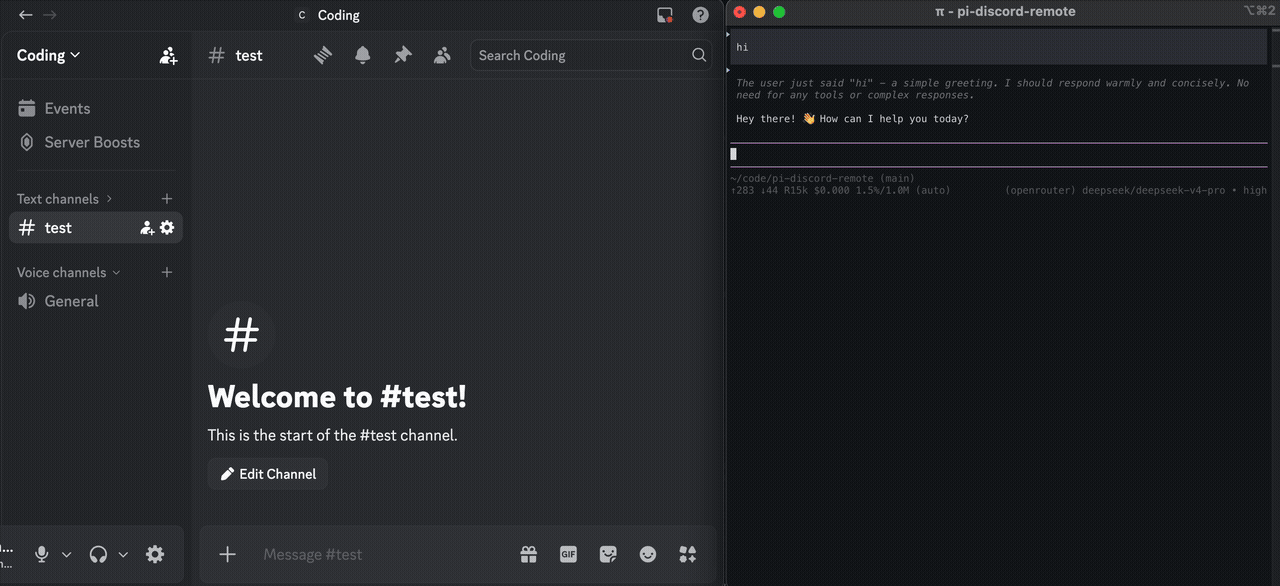Click the terminal token usage status text
1280x586 pixels.
(840, 190)
